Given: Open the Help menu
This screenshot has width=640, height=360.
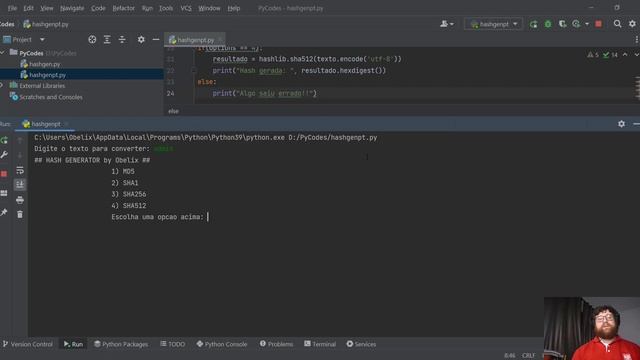Looking at the screenshot, I should [233, 8].
